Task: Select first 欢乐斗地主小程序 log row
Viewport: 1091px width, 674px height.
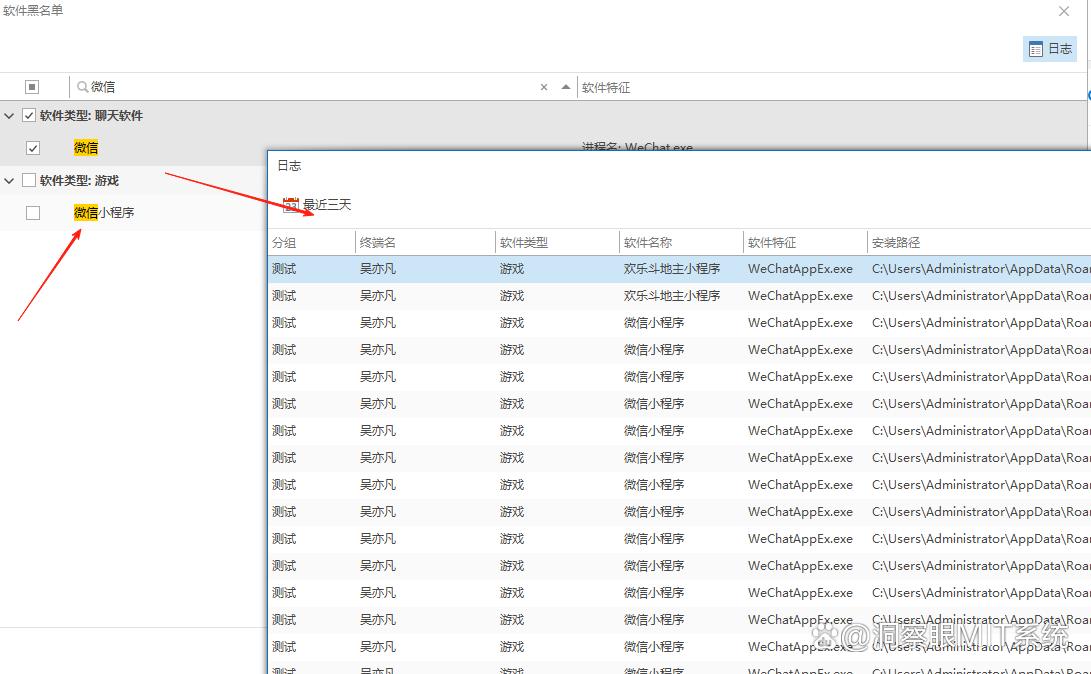Action: [671, 269]
